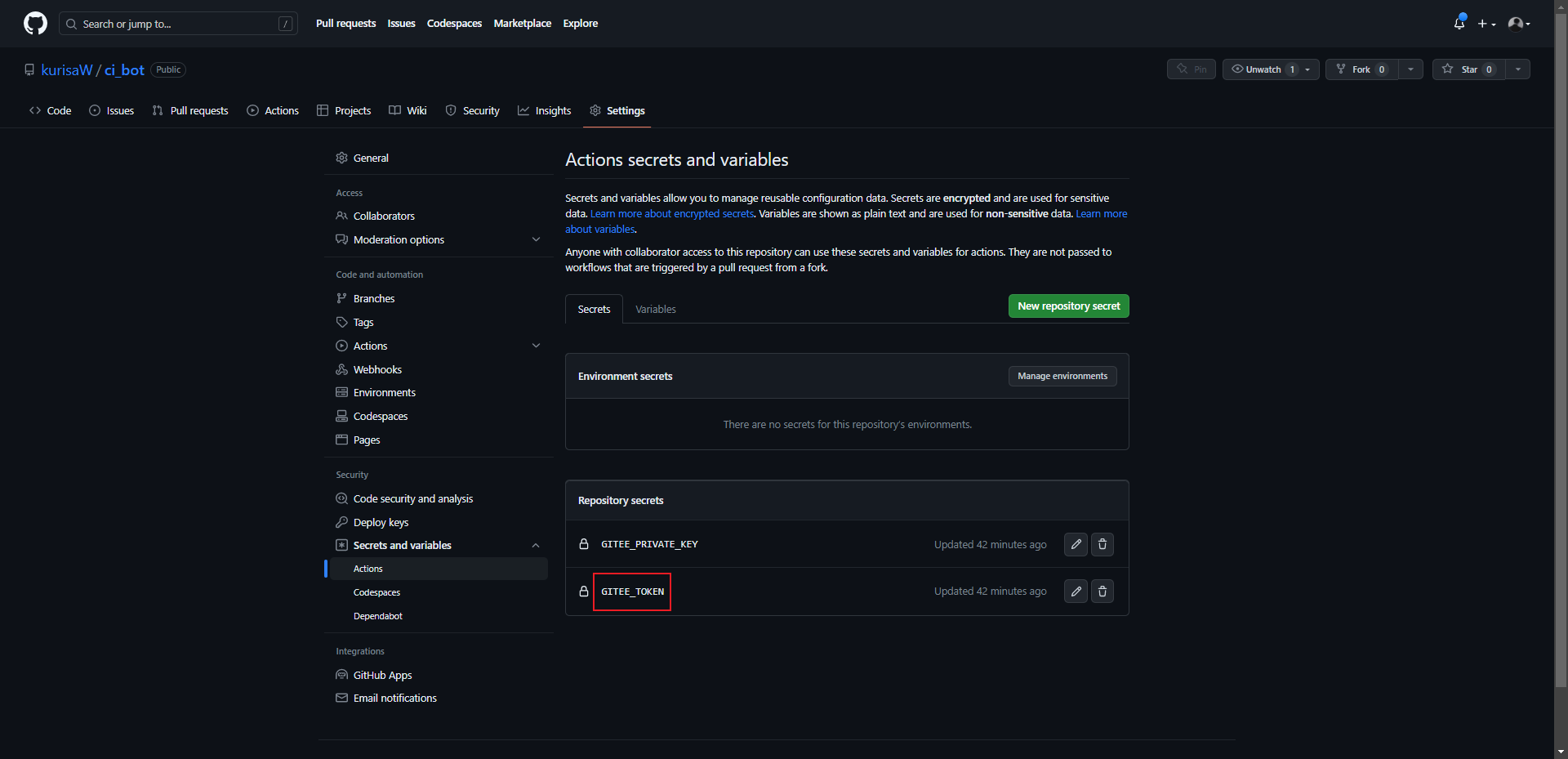The image size is (1568, 759).
Task: Open the Projects tab
Action: (x=344, y=111)
